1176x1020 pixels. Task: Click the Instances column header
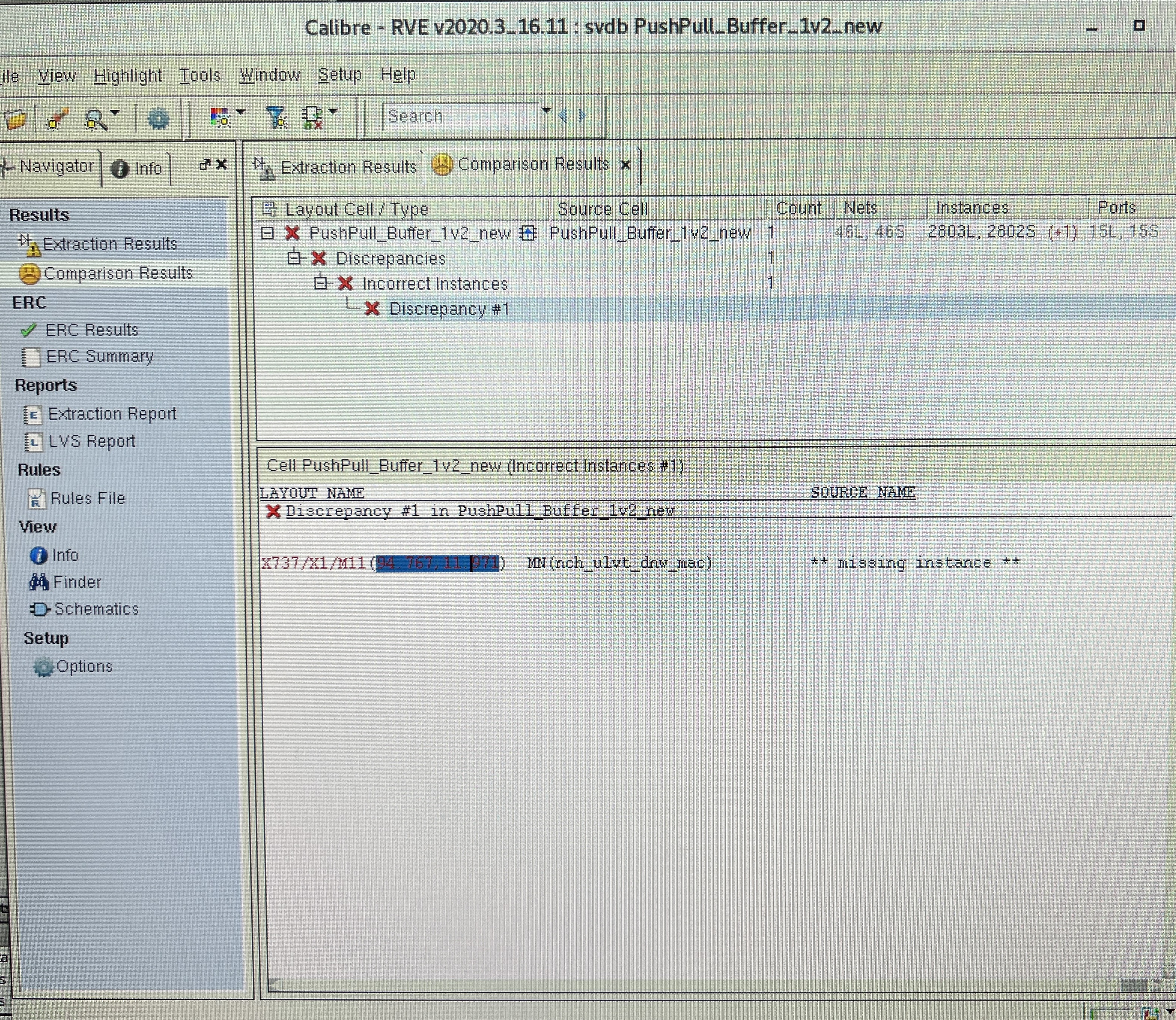pos(972,208)
